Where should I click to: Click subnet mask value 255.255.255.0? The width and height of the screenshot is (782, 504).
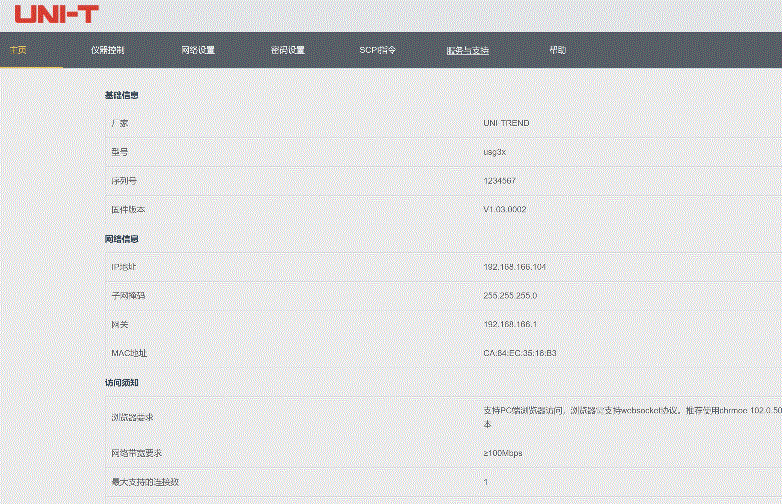[x=510, y=296]
